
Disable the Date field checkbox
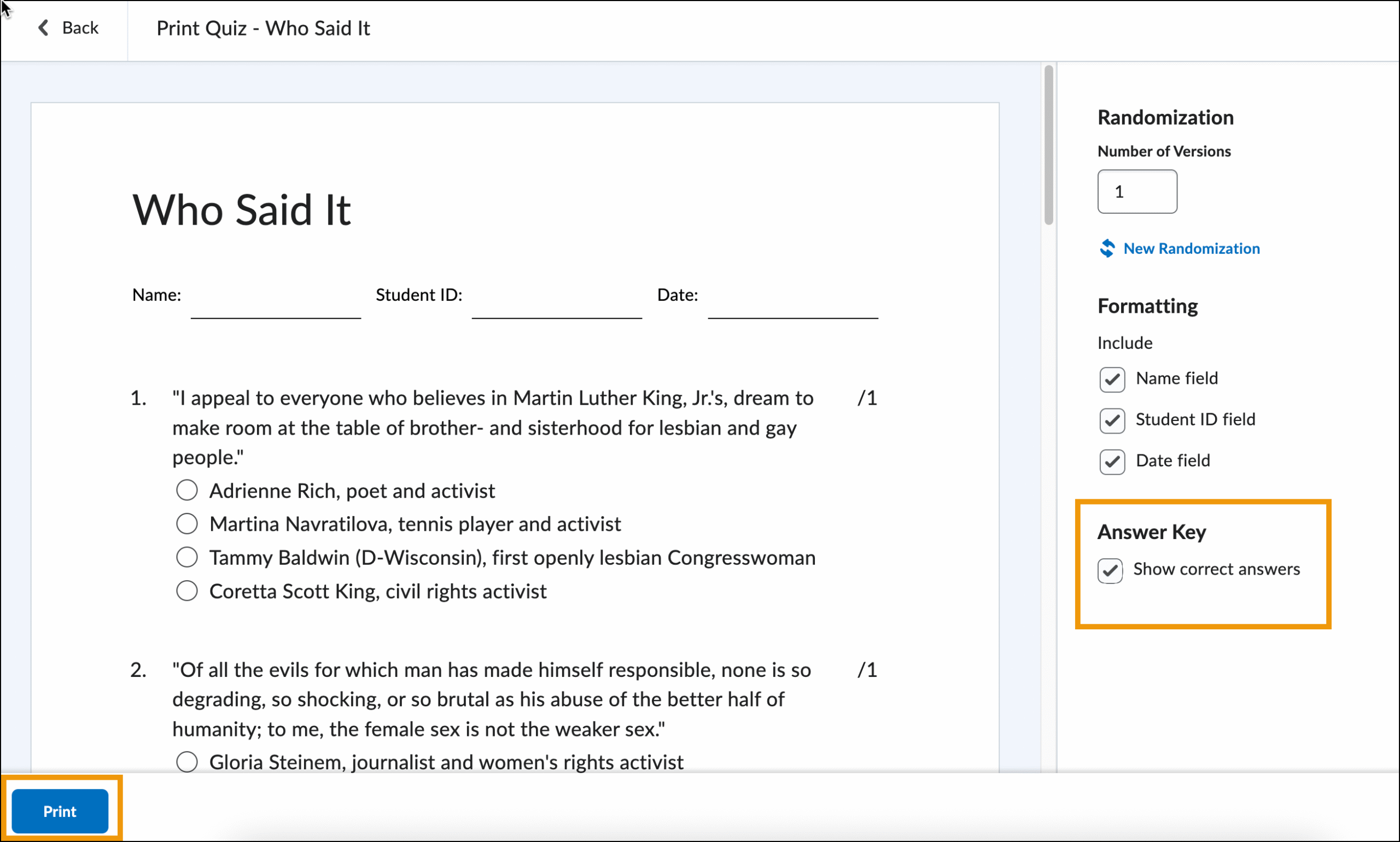(x=1112, y=461)
